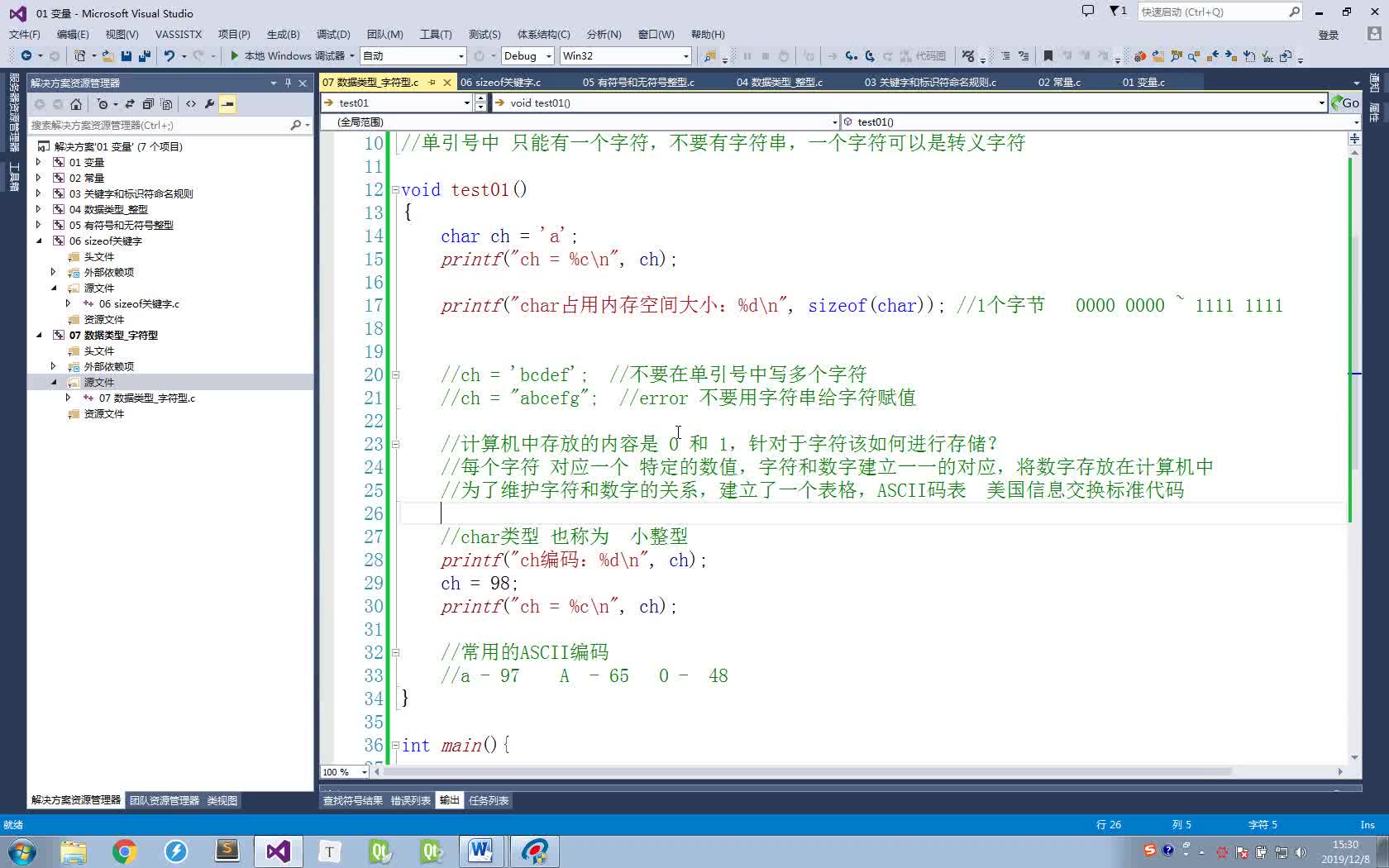
Task: Click the Undo arrow icon
Action: pyautogui.click(x=169, y=55)
